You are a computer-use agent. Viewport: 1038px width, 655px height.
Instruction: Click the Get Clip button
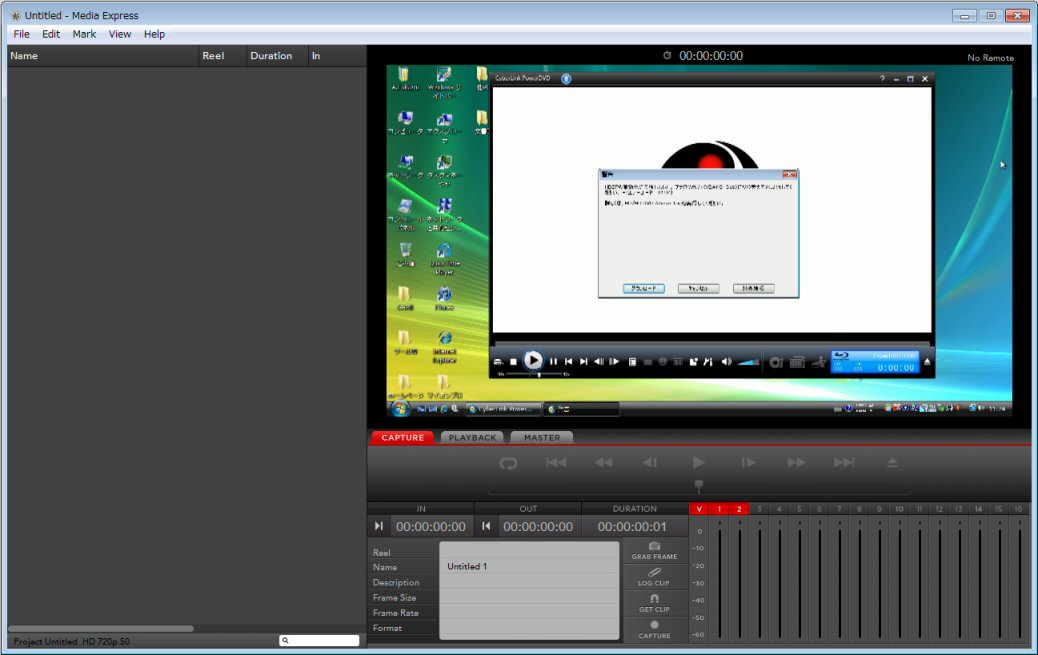pyautogui.click(x=654, y=603)
